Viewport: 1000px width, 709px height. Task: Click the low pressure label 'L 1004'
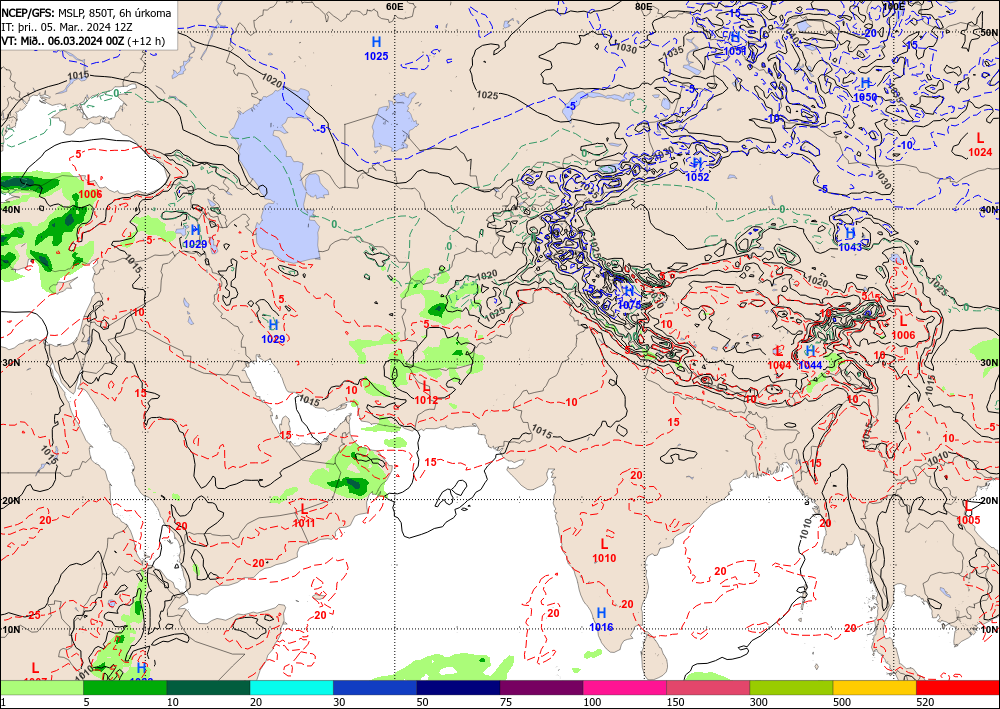pos(779,358)
